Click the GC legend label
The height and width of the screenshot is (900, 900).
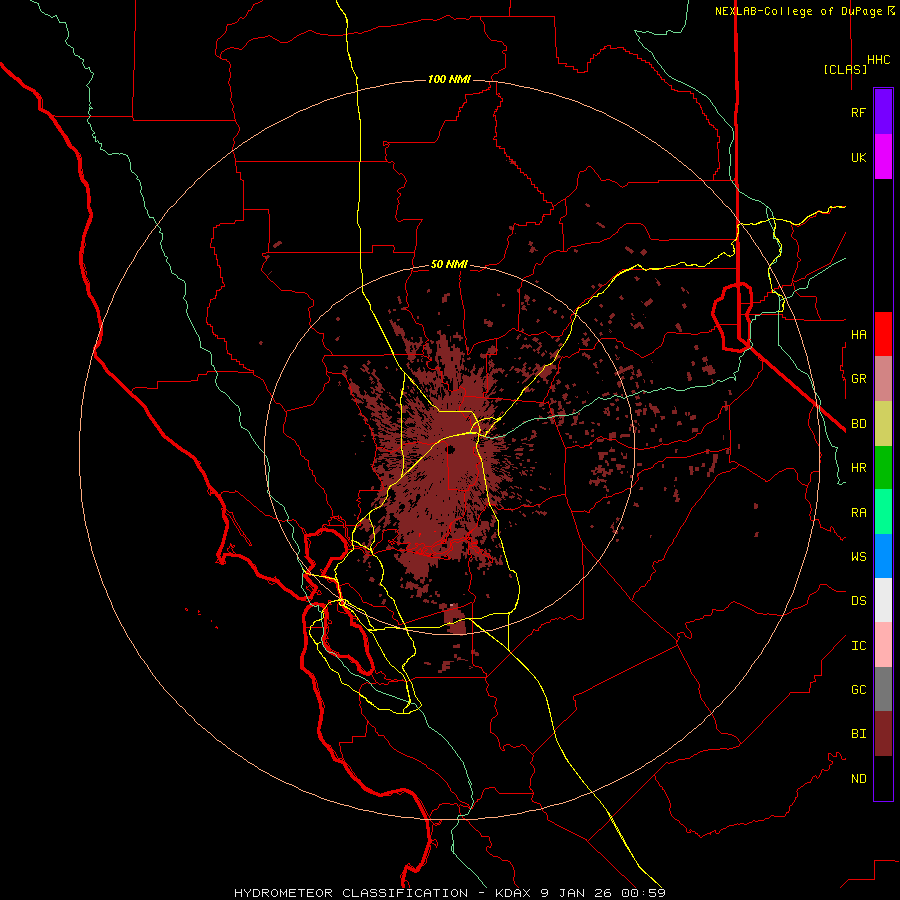(858, 690)
